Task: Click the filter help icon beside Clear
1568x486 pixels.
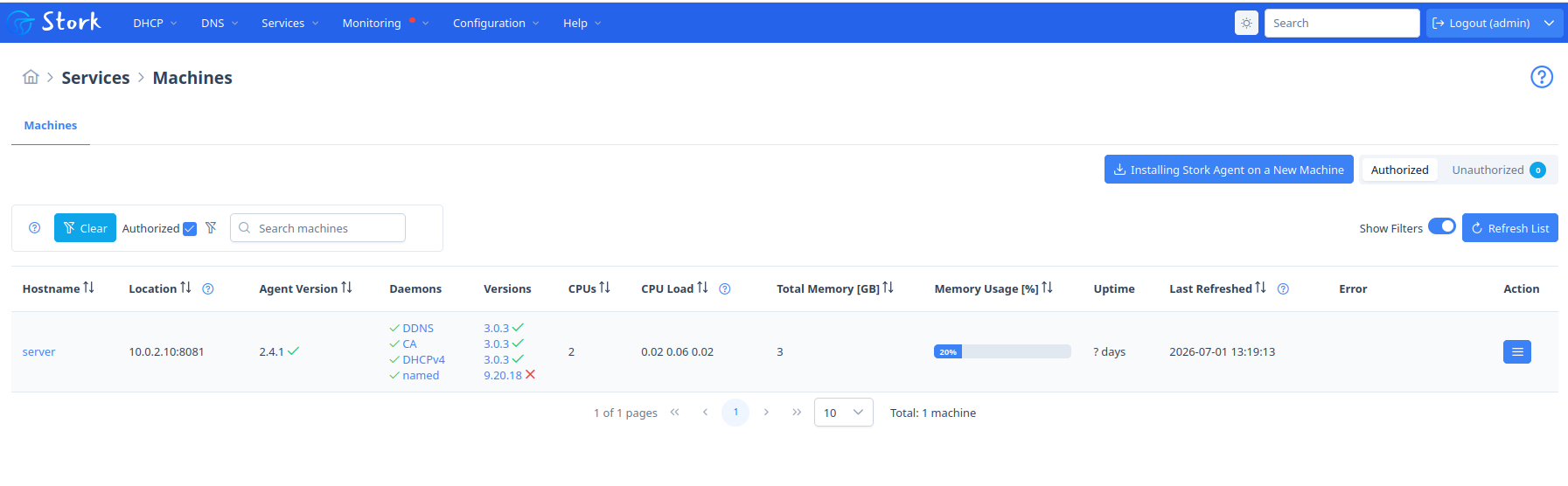Action: [34, 228]
